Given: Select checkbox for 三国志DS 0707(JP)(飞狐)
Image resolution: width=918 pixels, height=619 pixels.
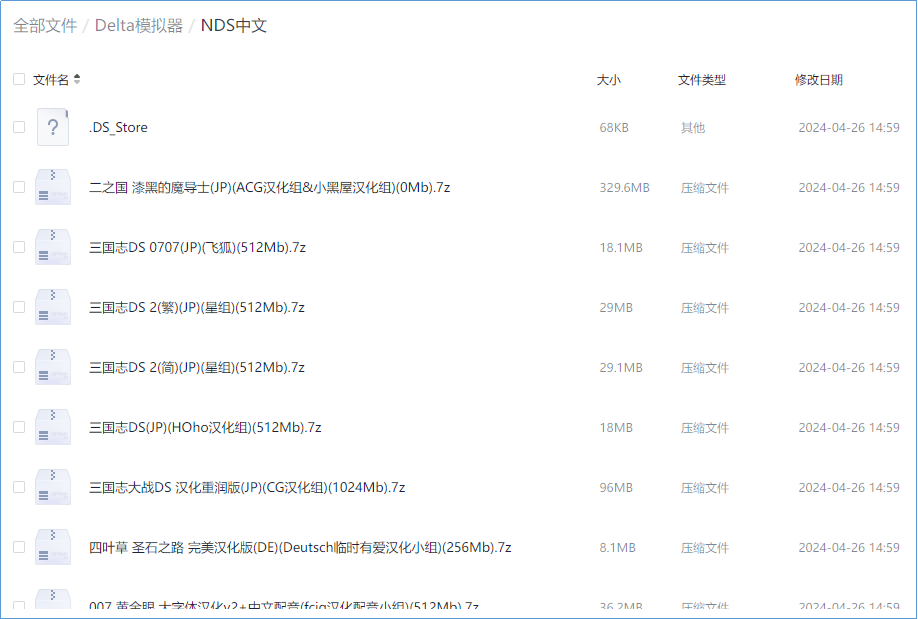Looking at the screenshot, I should [19, 247].
